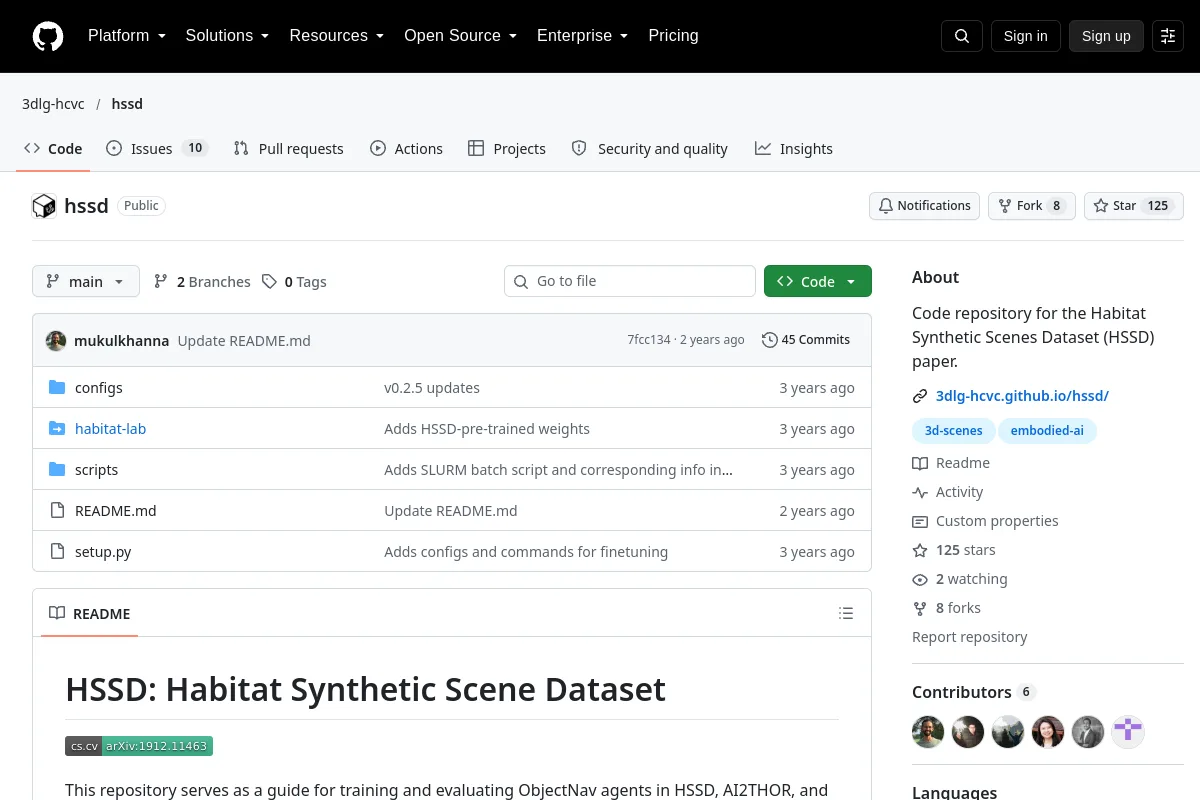
Task: Open the 3dlg-hcvc.github.io/hssd/ website link
Action: pos(1022,396)
